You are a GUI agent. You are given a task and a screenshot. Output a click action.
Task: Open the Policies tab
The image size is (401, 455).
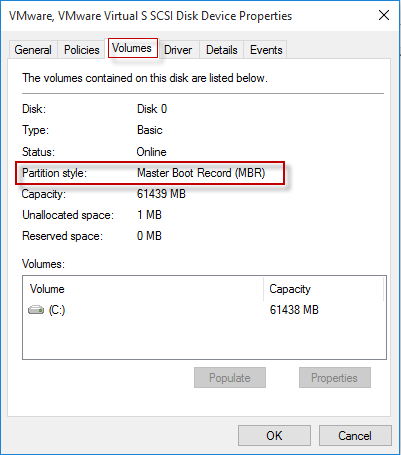(x=82, y=50)
